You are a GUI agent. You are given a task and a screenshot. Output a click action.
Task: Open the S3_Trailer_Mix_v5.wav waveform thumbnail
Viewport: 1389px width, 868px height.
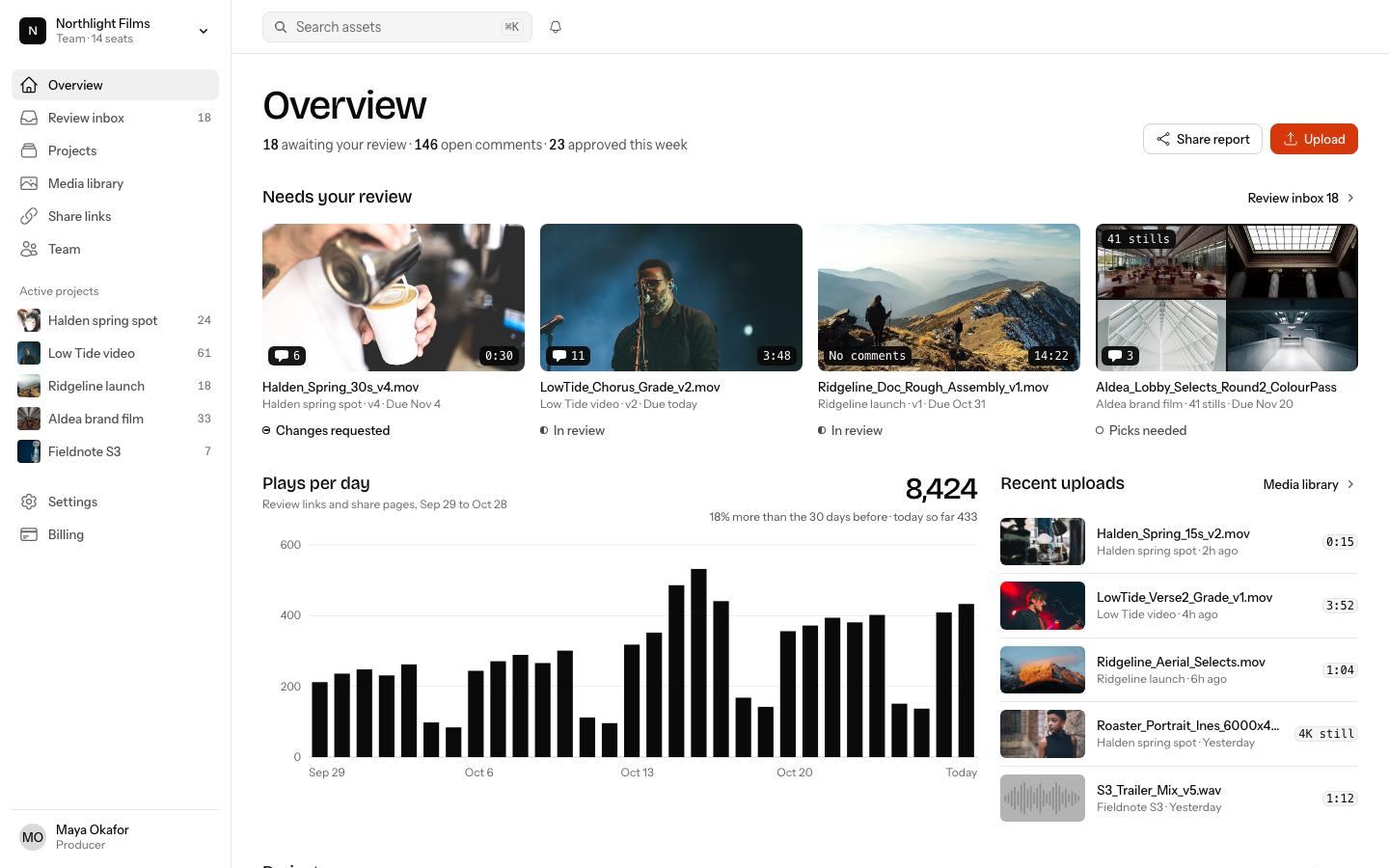pos(1043,799)
